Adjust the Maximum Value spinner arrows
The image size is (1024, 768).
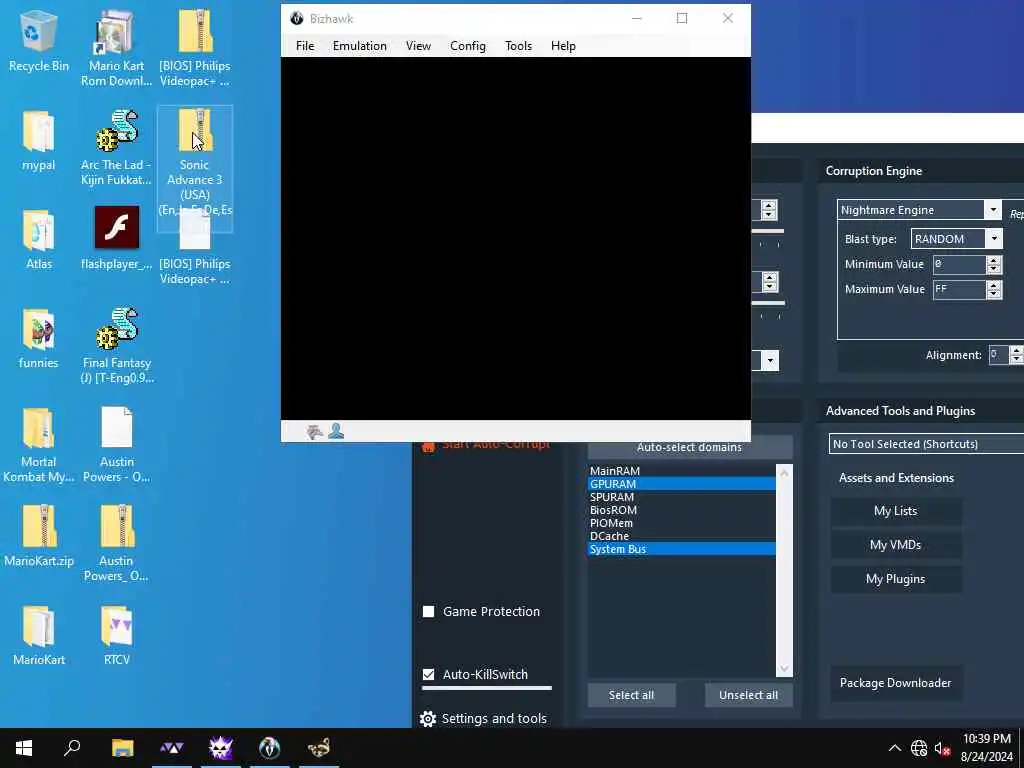tap(993, 289)
